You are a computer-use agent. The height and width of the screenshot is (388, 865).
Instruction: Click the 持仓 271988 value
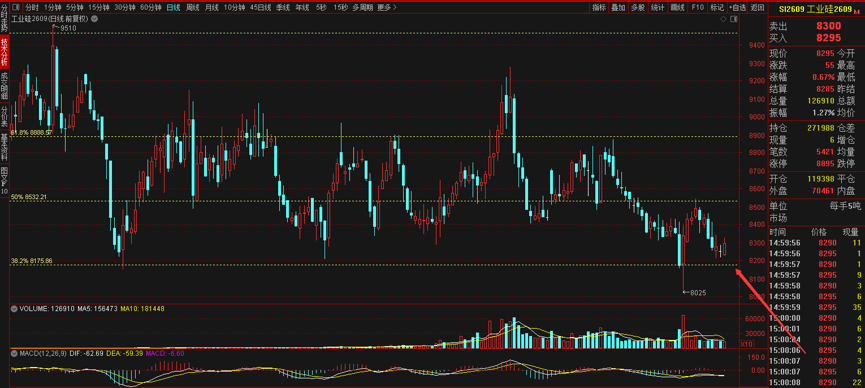point(820,128)
